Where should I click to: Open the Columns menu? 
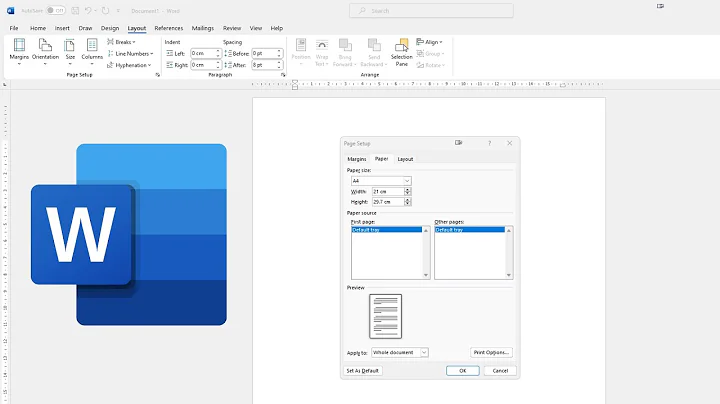pos(92,52)
